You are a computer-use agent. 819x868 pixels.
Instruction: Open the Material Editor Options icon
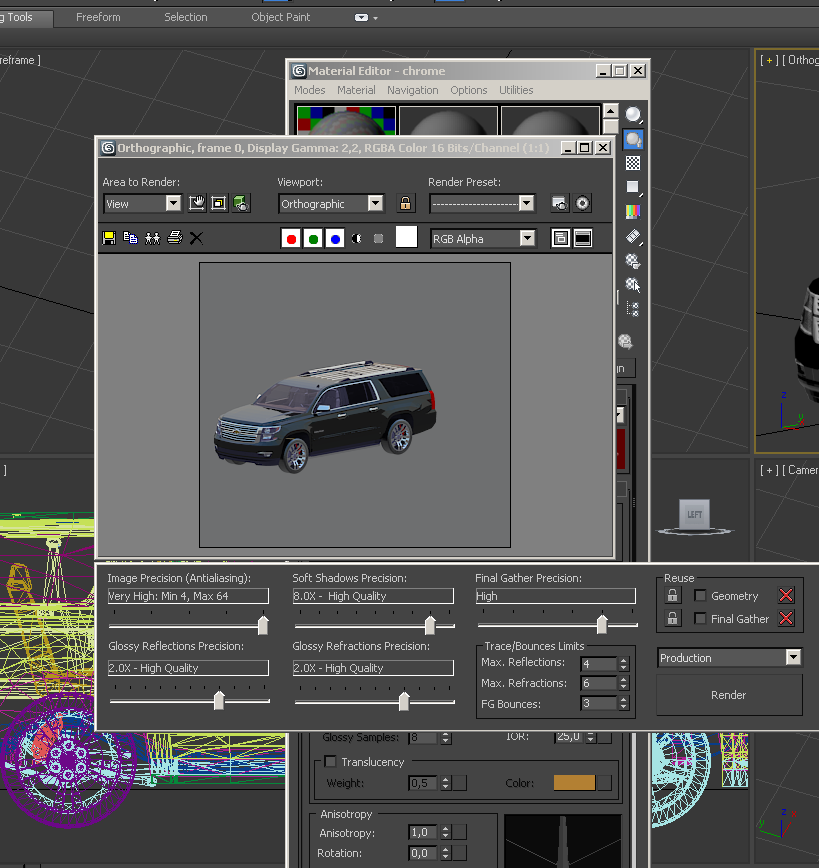tap(633, 260)
